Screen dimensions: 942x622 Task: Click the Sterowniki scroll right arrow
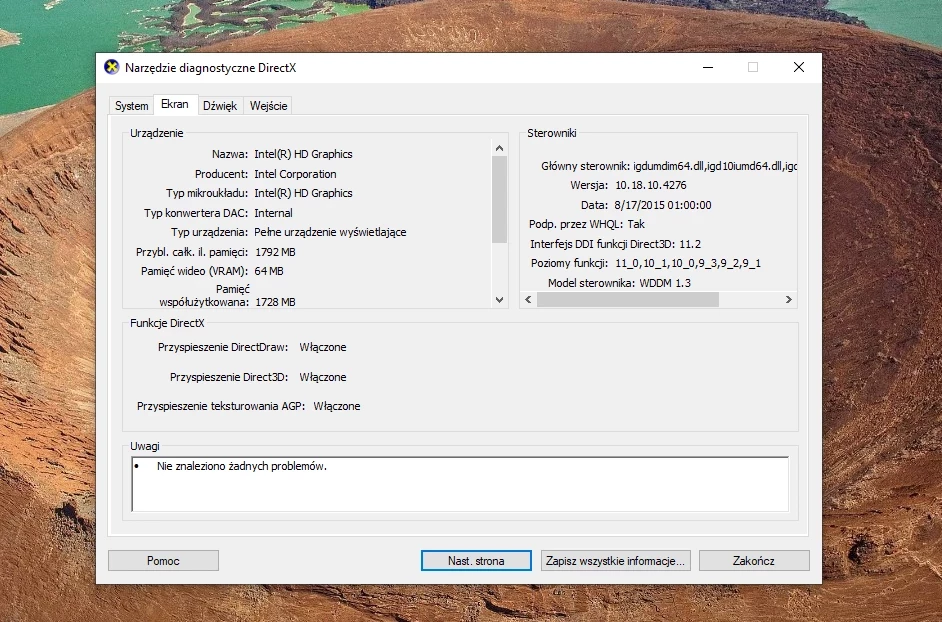789,299
